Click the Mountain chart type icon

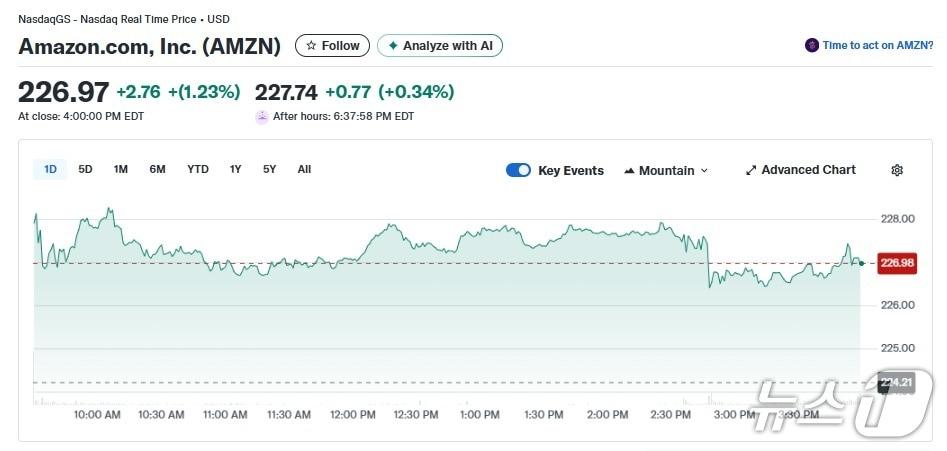coord(629,171)
